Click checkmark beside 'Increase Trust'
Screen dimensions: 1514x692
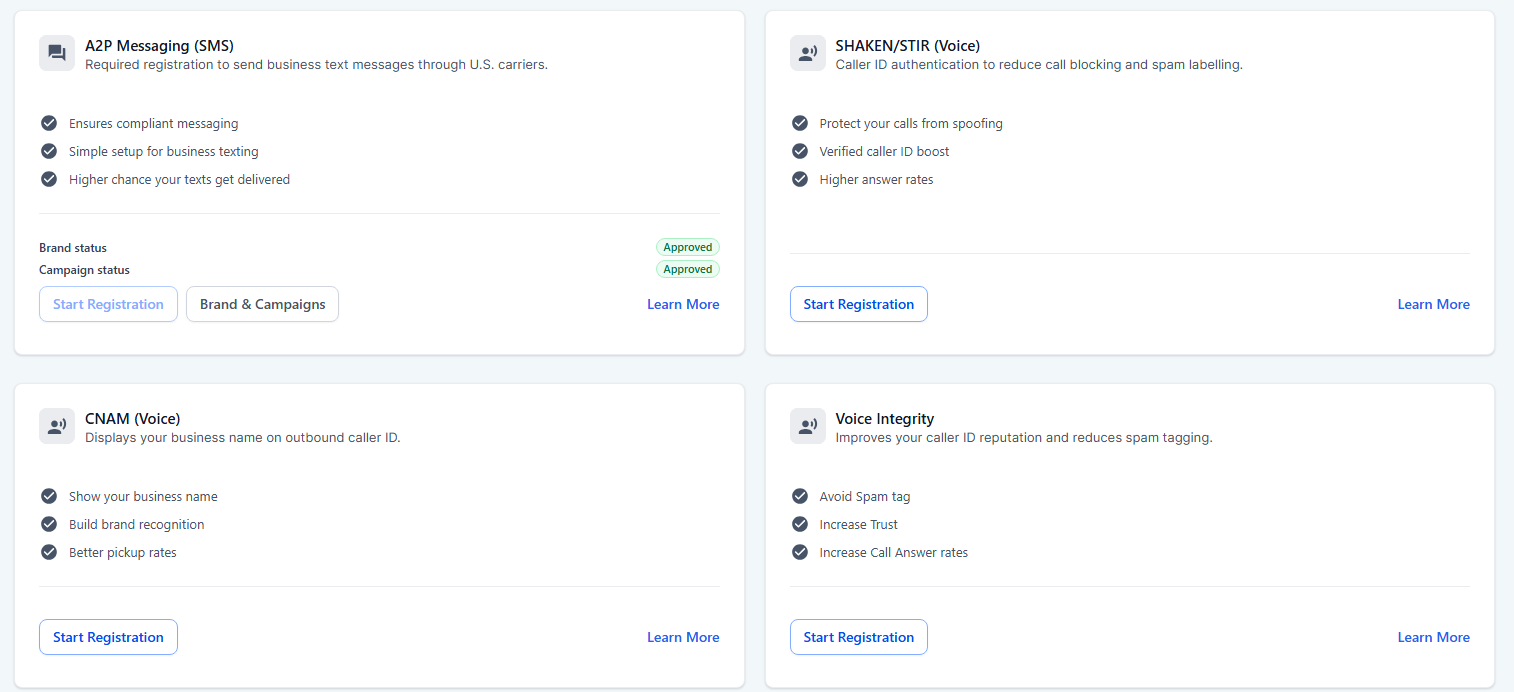[799, 524]
